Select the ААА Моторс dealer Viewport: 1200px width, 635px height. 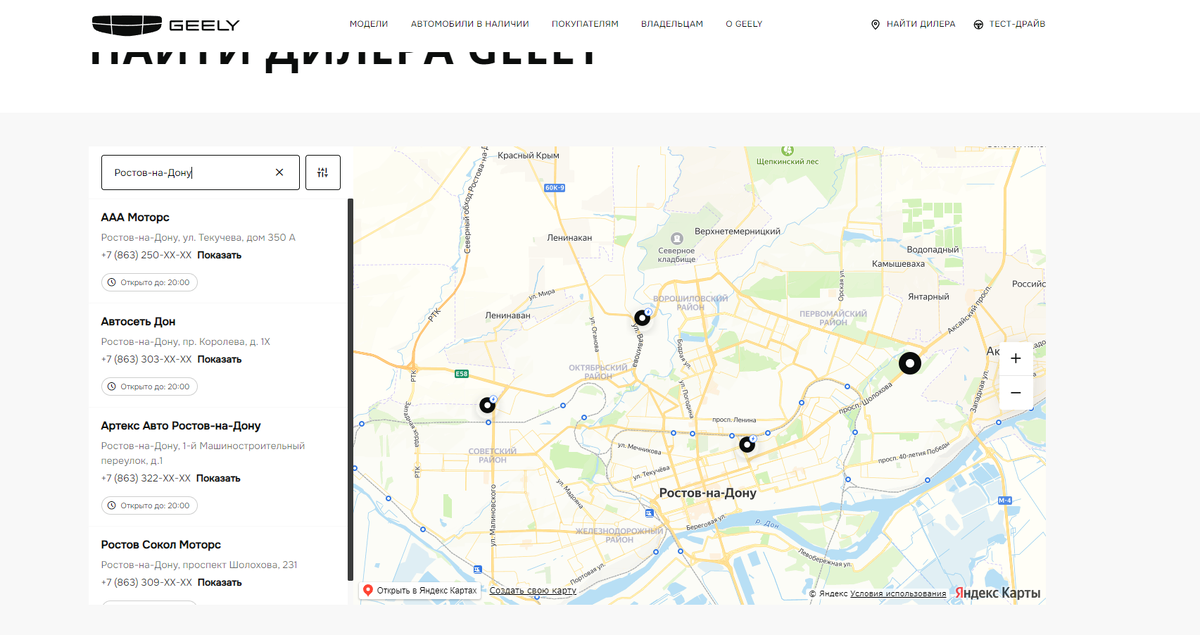tap(135, 217)
